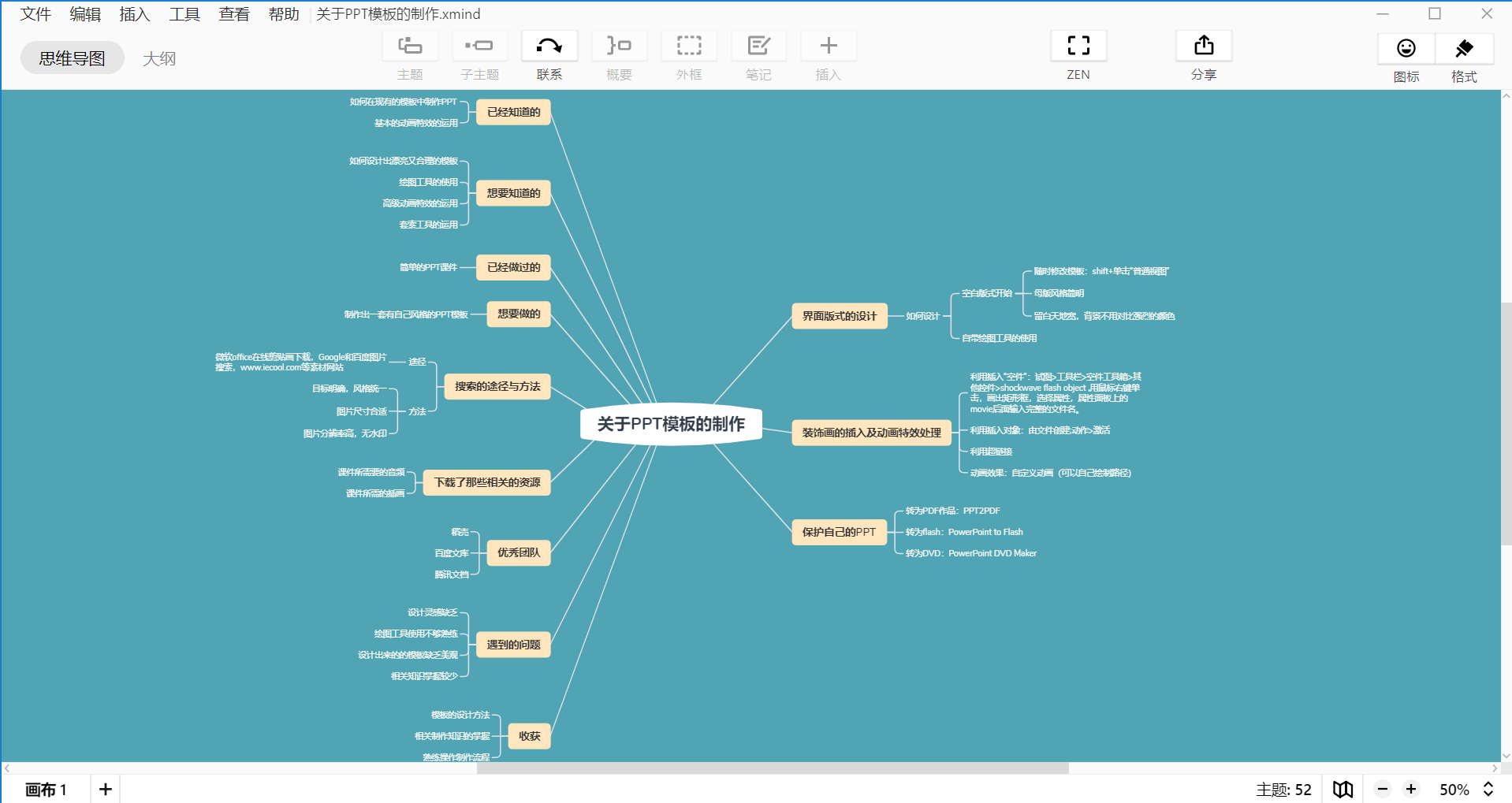Switch to Outline (大纲) view

pos(159,58)
